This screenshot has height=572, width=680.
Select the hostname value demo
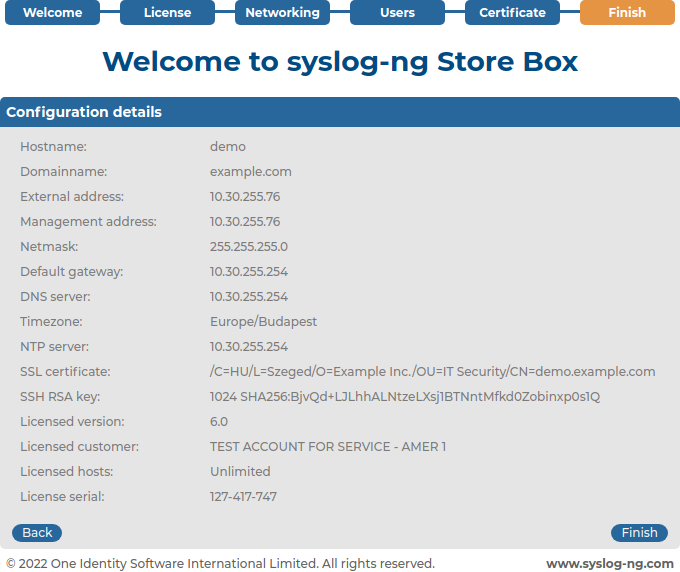coord(228,147)
